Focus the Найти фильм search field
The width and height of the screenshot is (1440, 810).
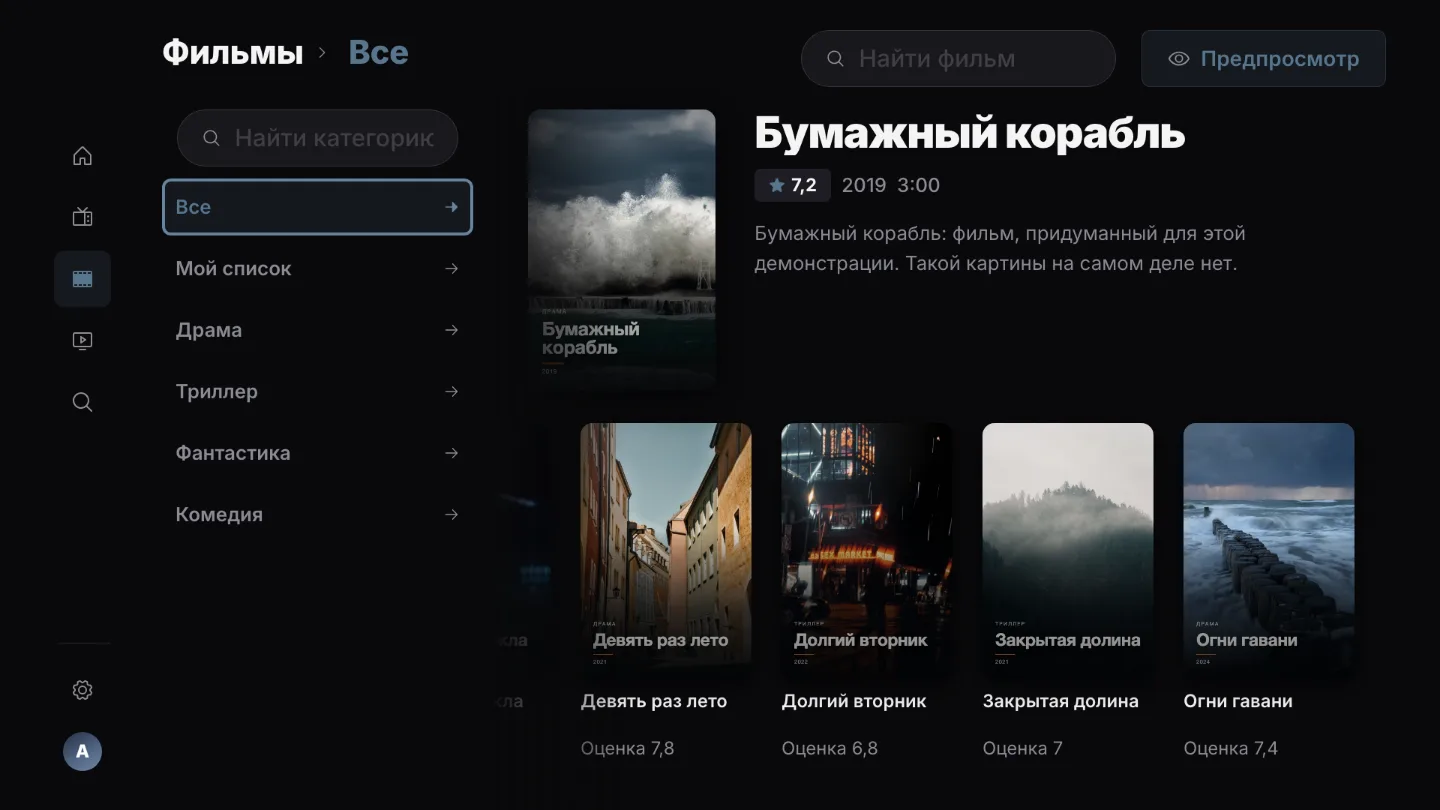(x=958, y=59)
